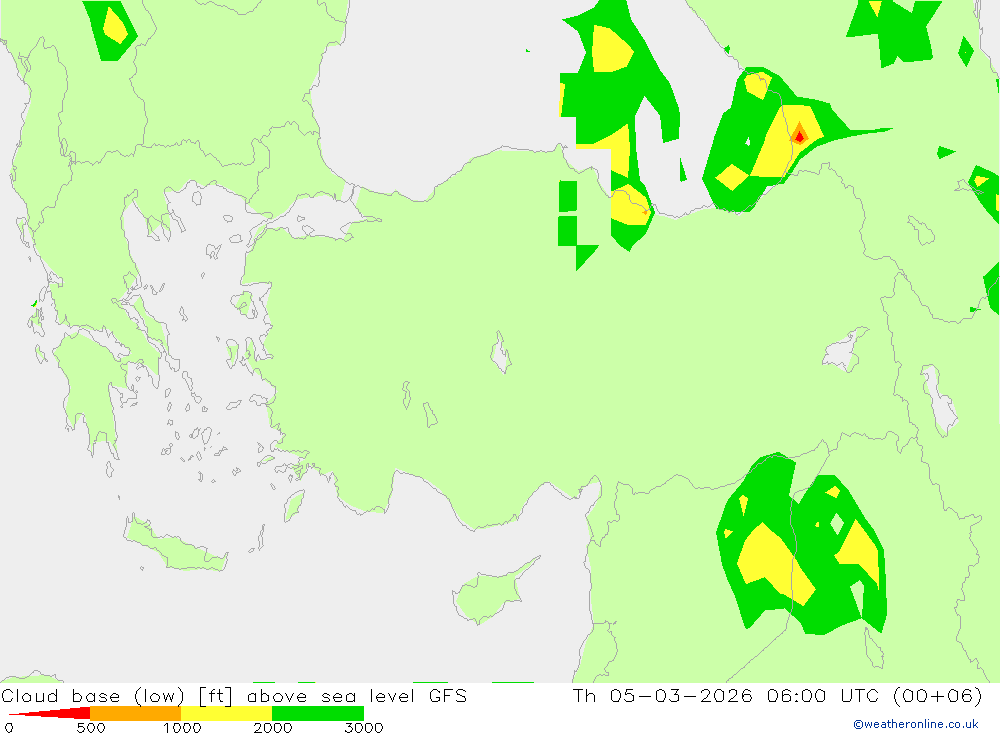The image size is (1000, 733).
Task: Click the legend value label '500'
Action: pyautogui.click(x=91, y=727)
